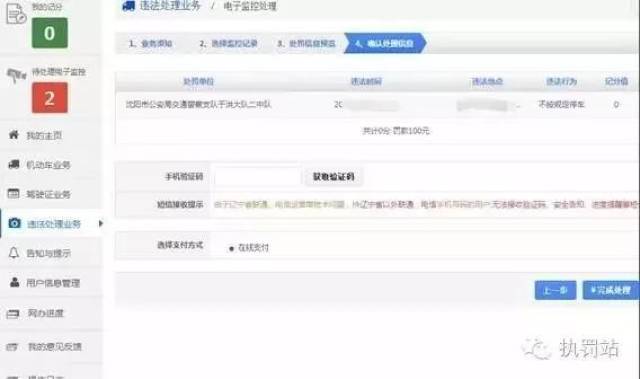Click the person icon for 用户信息管理
This screenshot has height=379, width=640.
pos(14,282)
